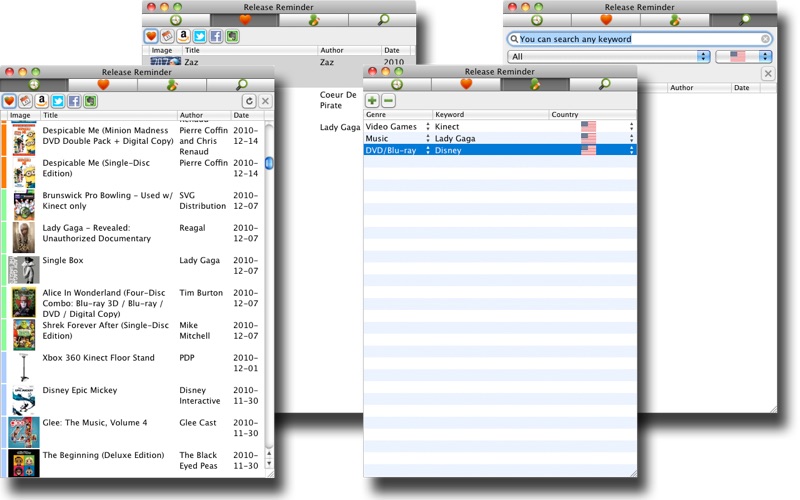Open the 'All' genre dropdown in search window
The image size is (800, 500).
[x=609, y=57]
